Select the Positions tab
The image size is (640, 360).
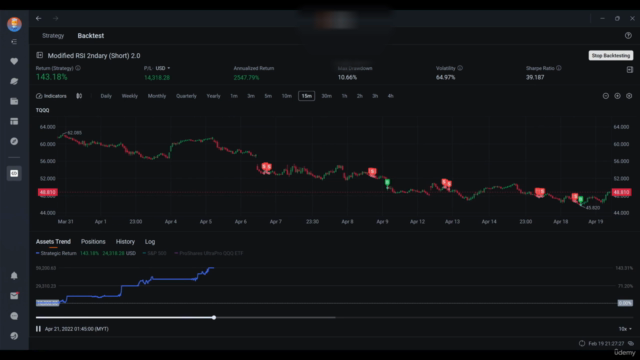[x=93, y=242]
